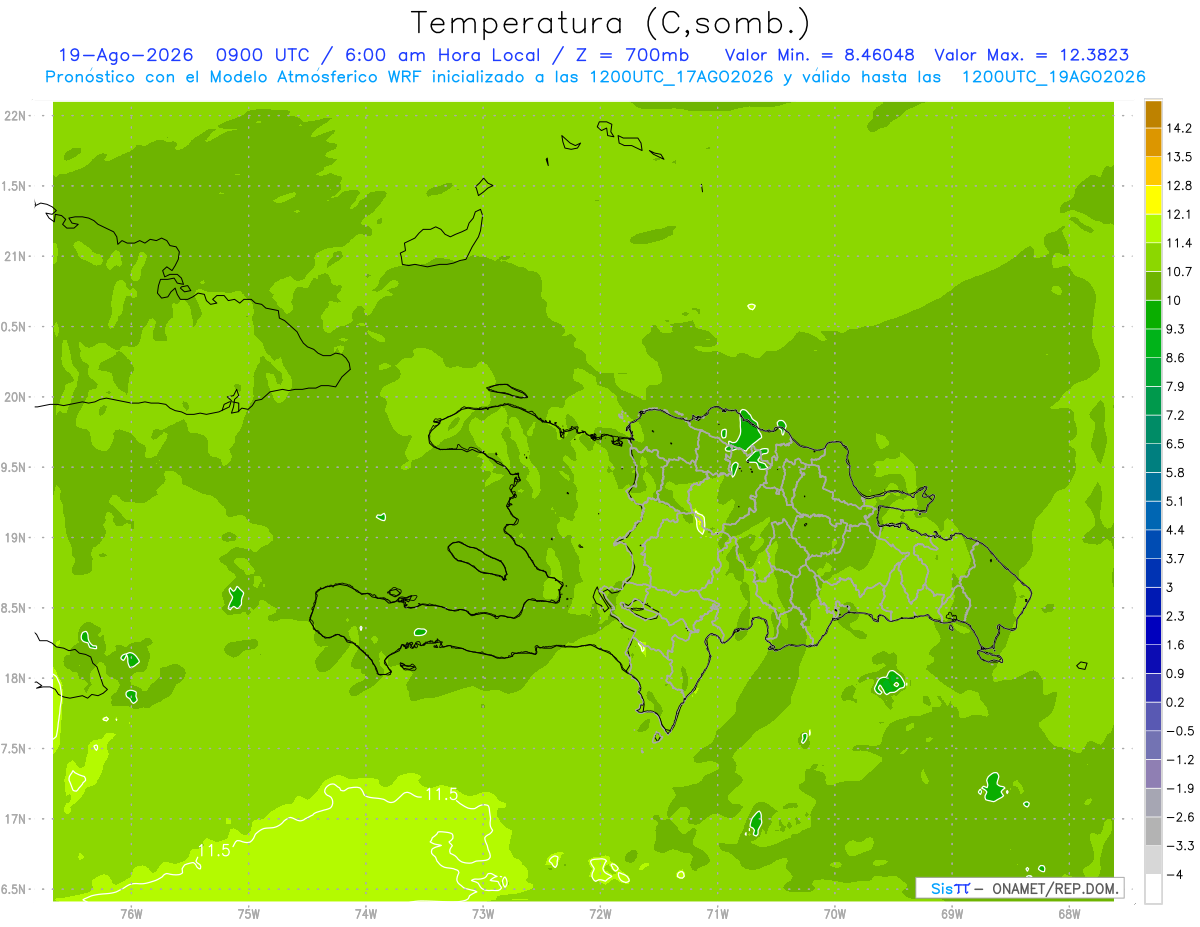This screenshot has height=927, width=1200.
Task: Select the legend swatch between 9.3 and 8.6
Action: pos(1153,343)
